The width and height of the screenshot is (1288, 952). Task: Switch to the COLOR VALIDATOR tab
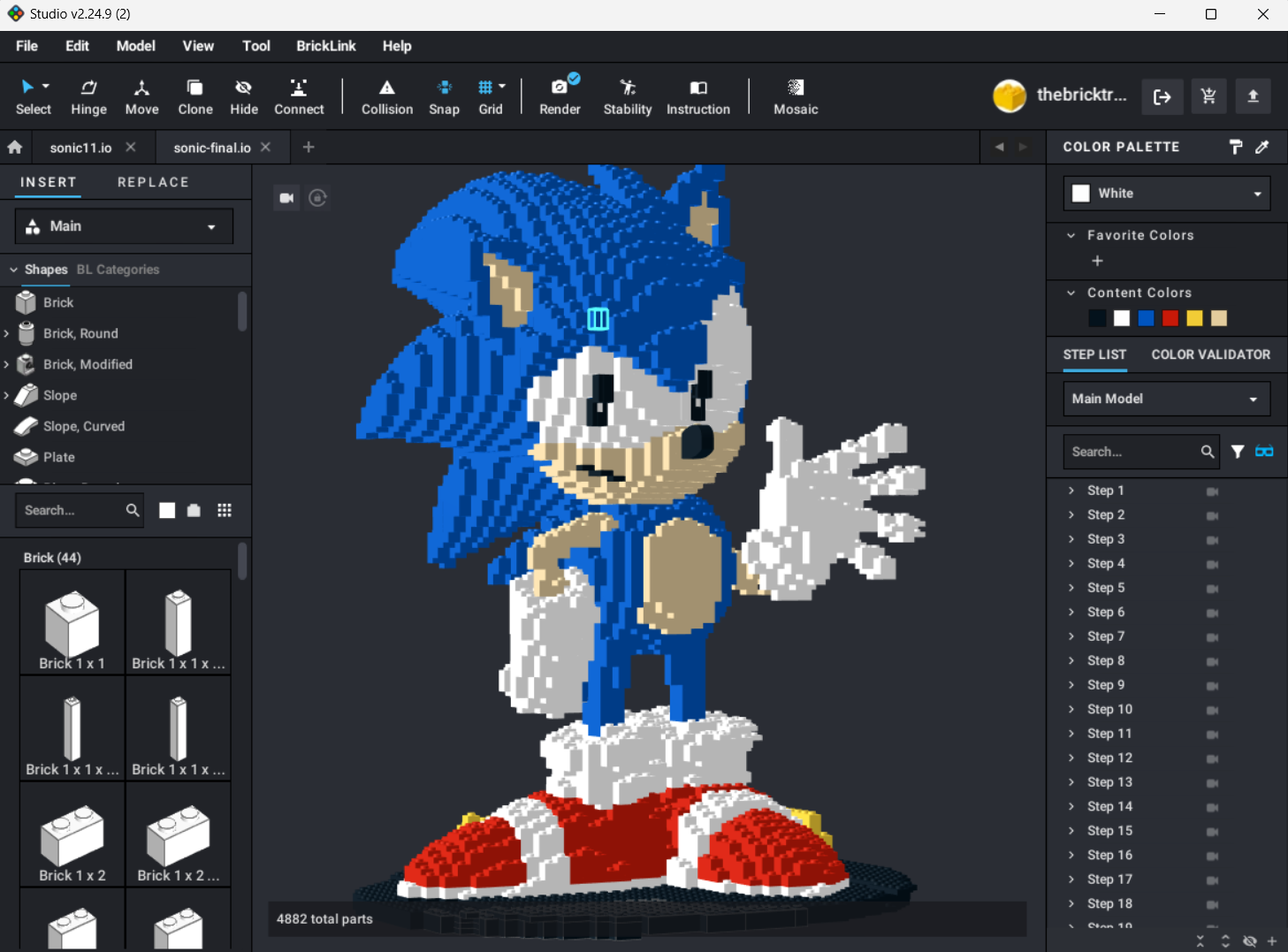(1210, 354)
